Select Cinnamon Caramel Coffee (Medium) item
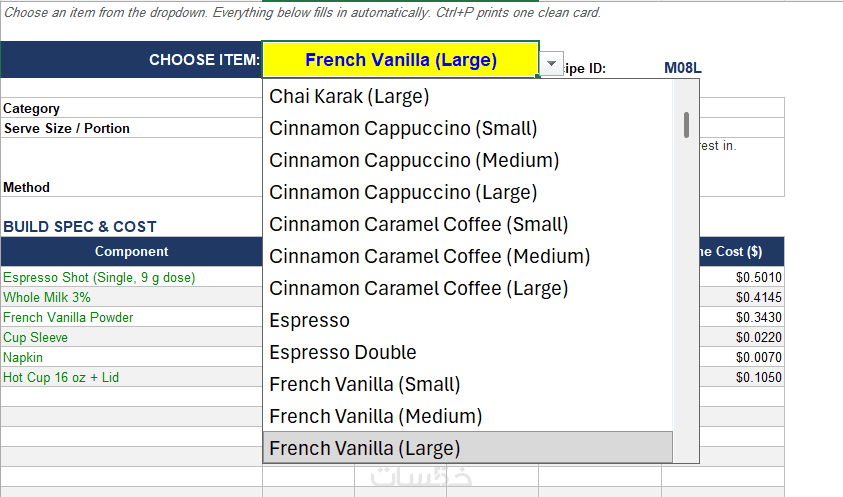The height and width of the screenshot is (497, 843). coord(468,256)
